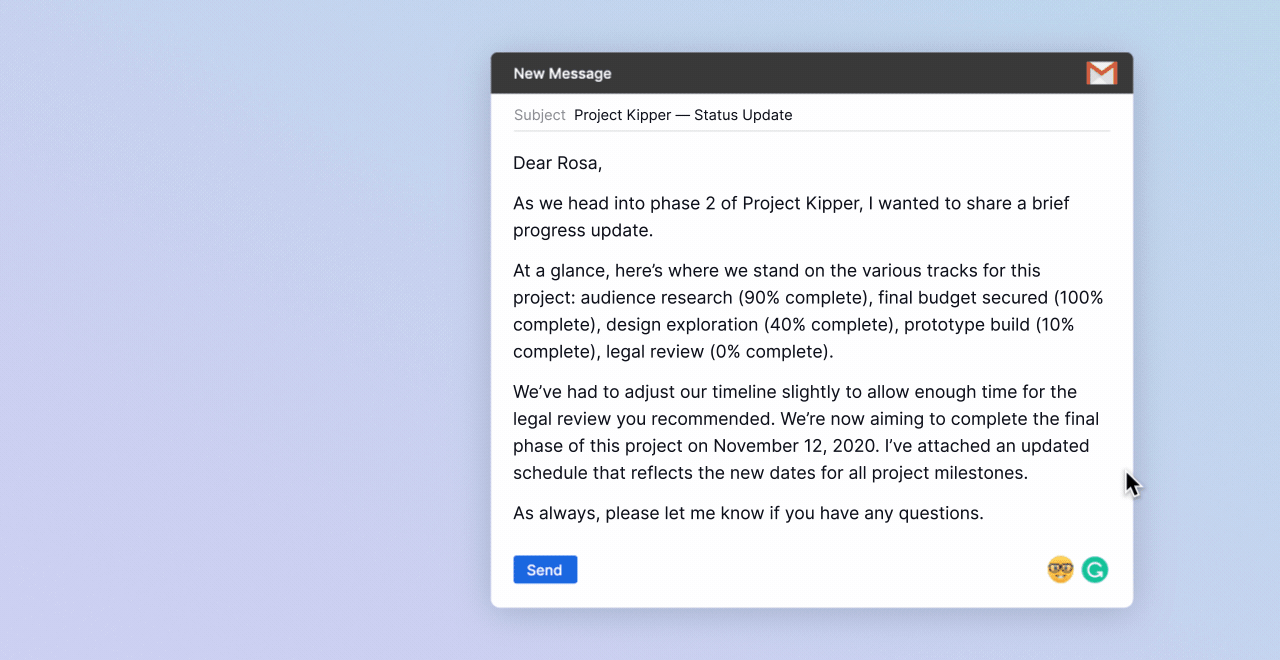Viewport: 1280px width, 660px height.
Task: Click the nerd-face emoji icon
Action: [1060, 570]
